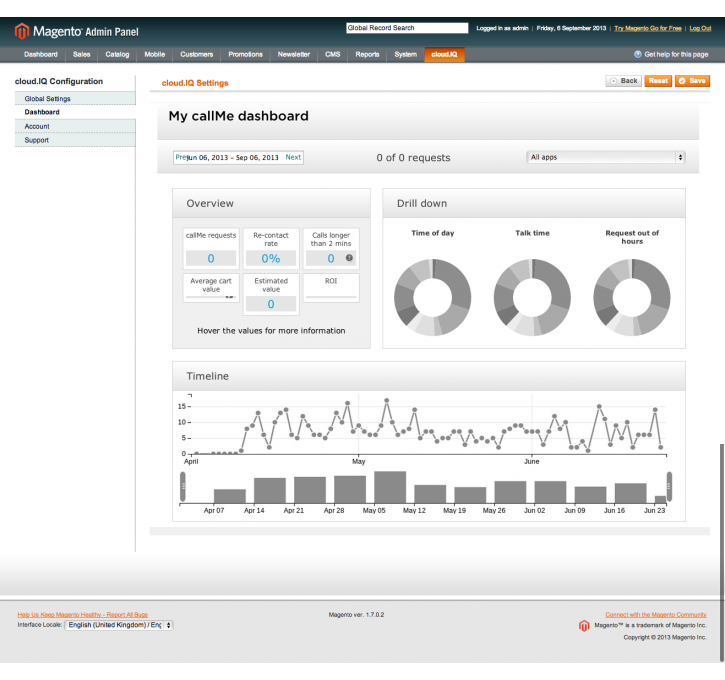Open the Dashboard menu
The height and width of the screenshot is (680, 725).
[41, 55]
